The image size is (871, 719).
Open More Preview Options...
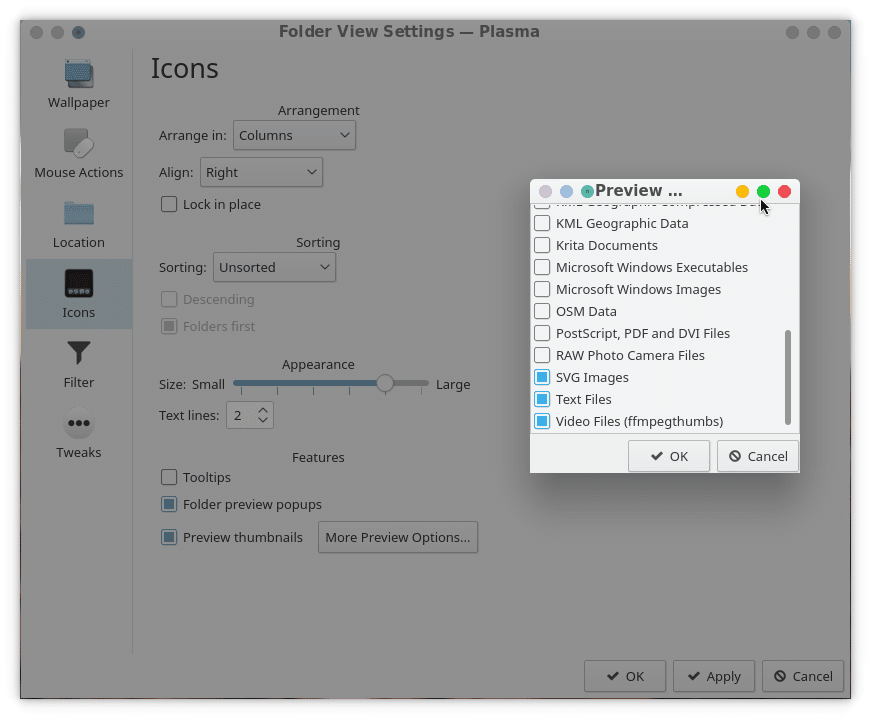point(398,537)
